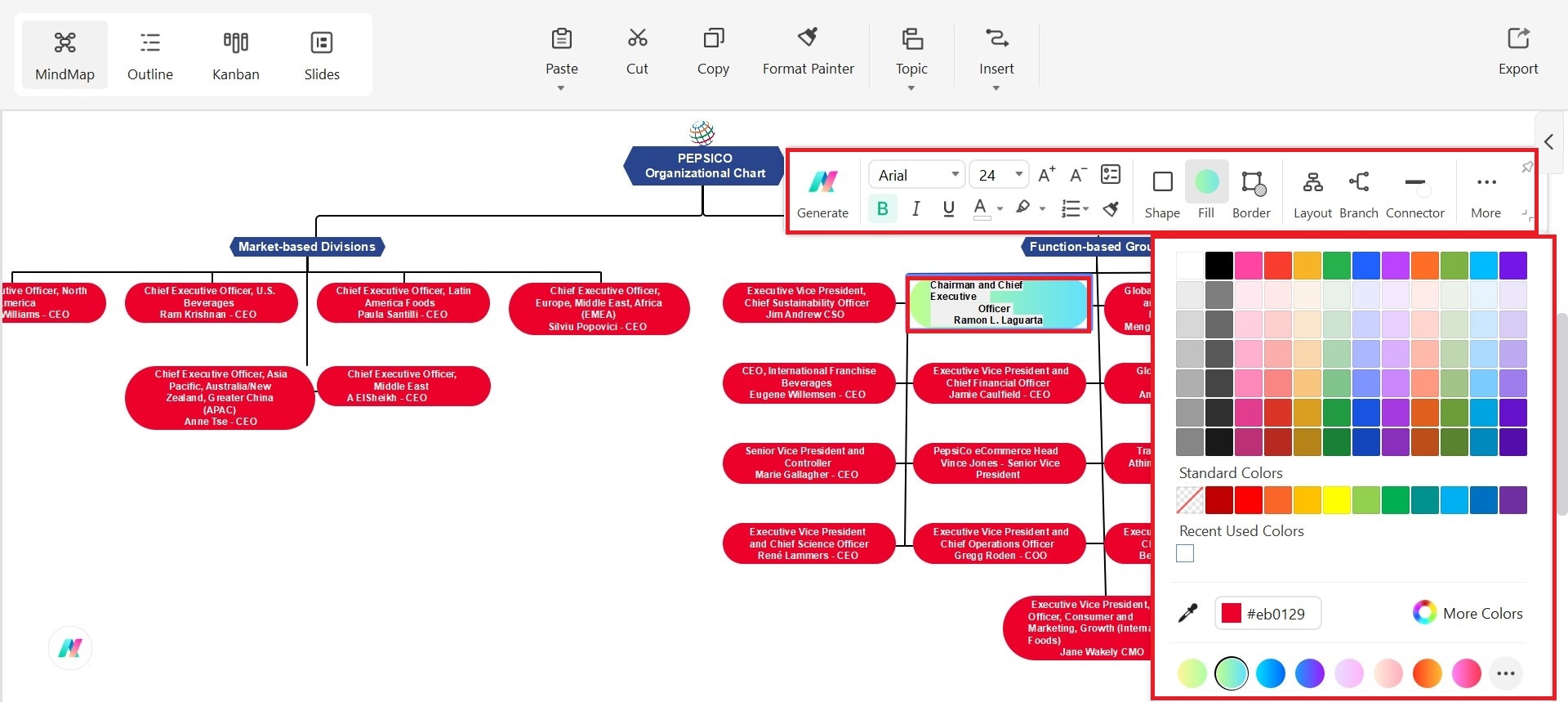
Task: Click the globe image above PEPSICO node
Action: (702, 132)
